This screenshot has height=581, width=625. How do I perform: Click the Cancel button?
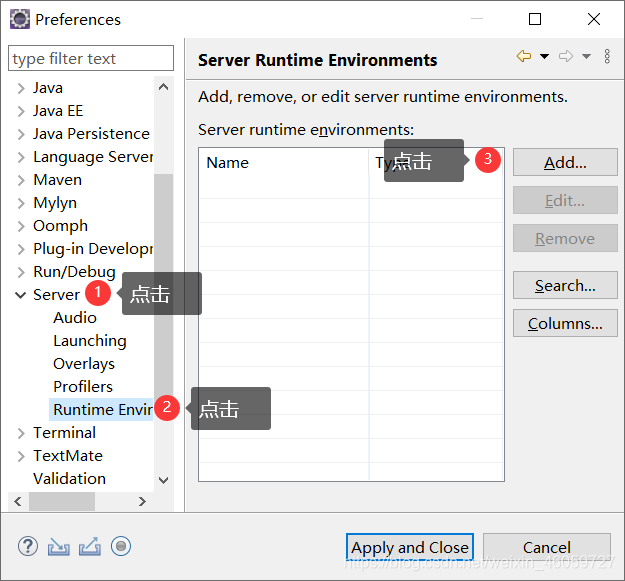(547, 547)
